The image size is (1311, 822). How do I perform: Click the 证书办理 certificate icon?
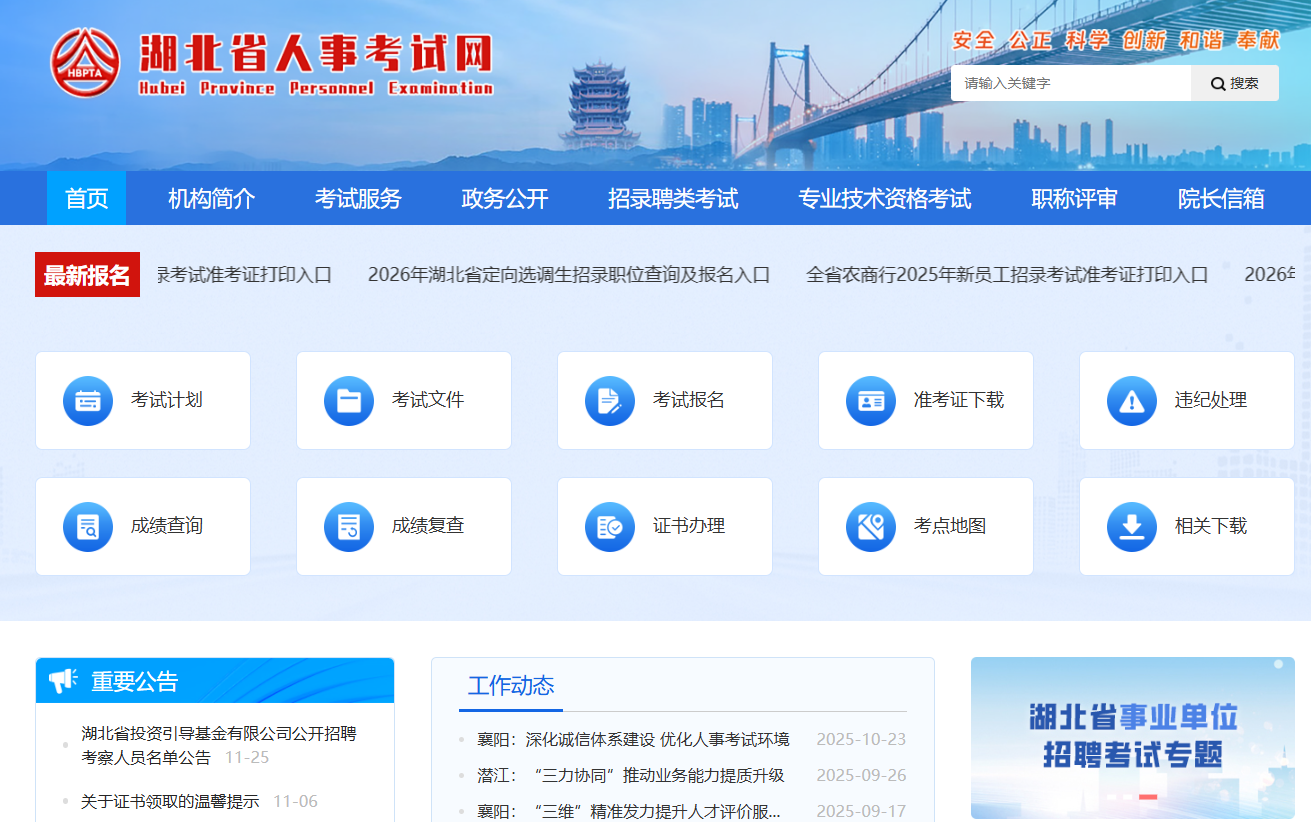click(610, 527)
